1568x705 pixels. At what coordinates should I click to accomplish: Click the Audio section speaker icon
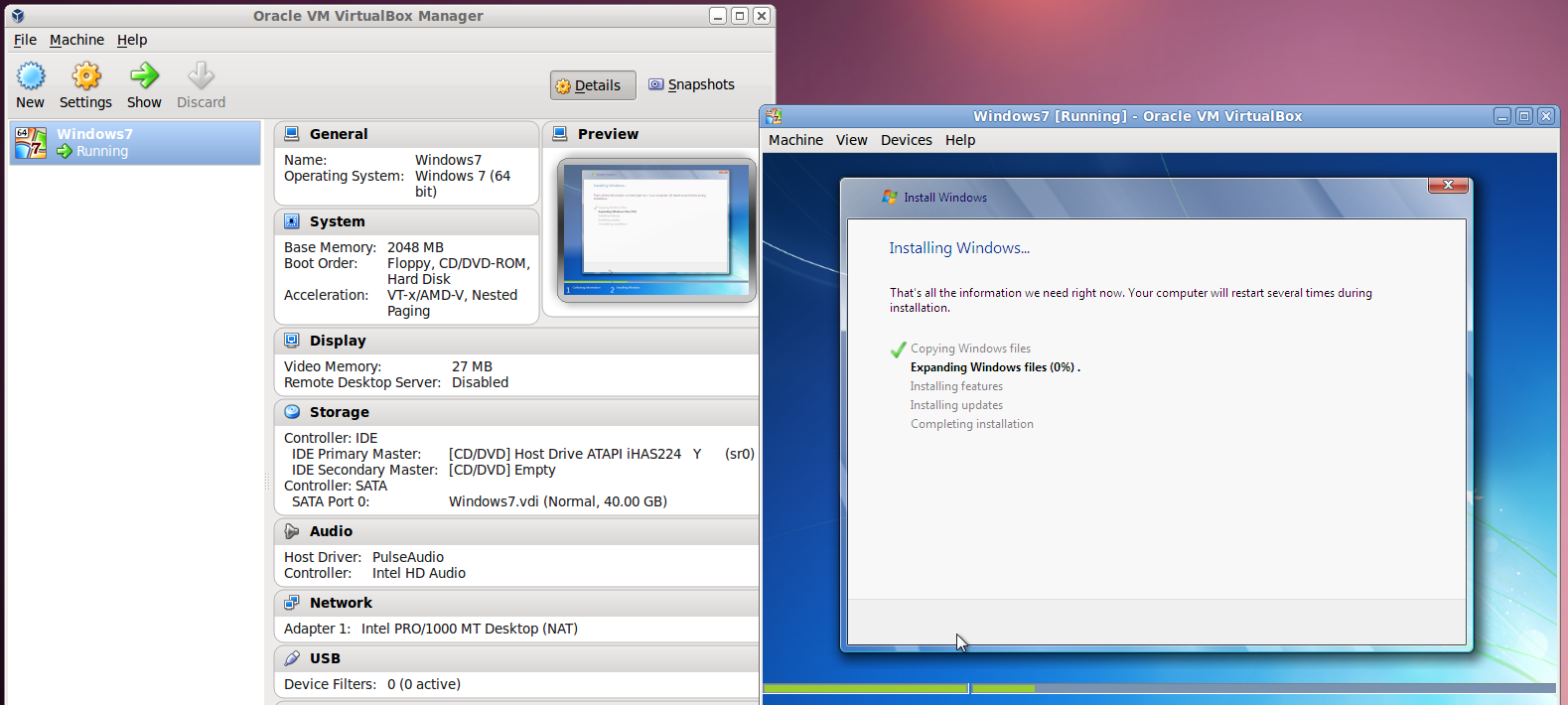[x=292, y=531]
